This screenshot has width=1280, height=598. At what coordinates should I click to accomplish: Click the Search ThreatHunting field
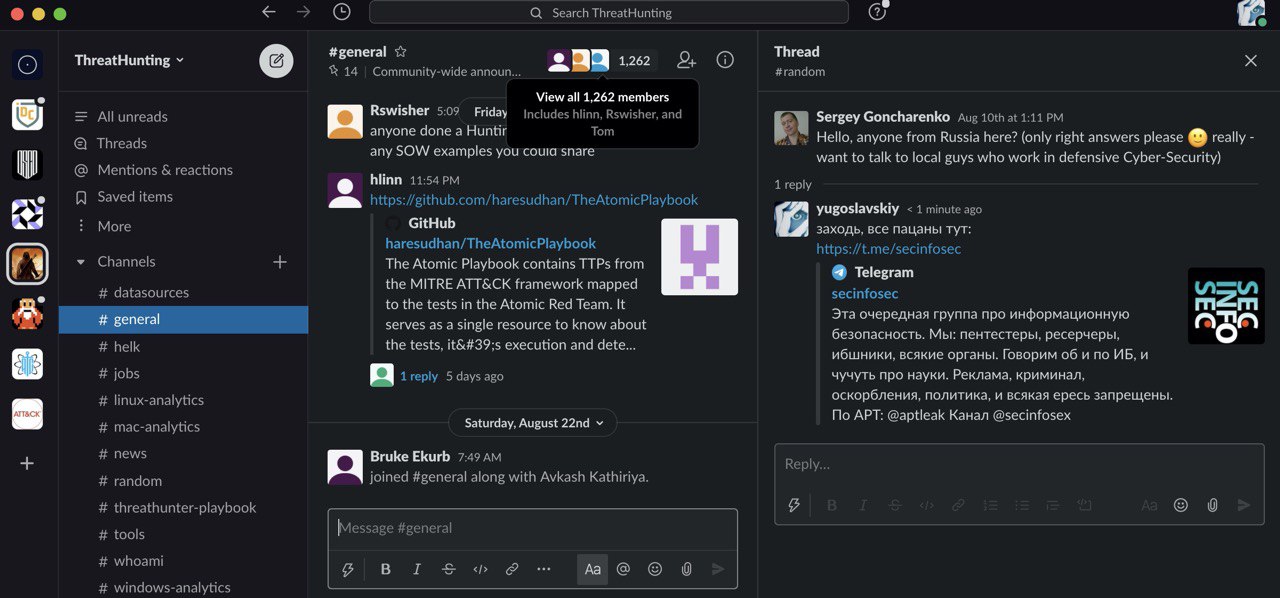tap(609, 12)
